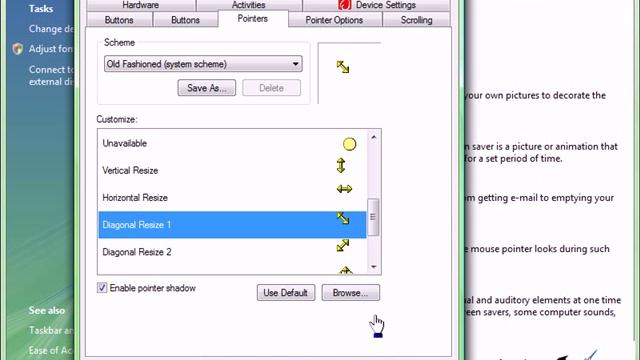Image resolution: width=640 pixels, height=360 pixels.
Task: Click the red icon on Device Settings tab
Action: point(345,5)
